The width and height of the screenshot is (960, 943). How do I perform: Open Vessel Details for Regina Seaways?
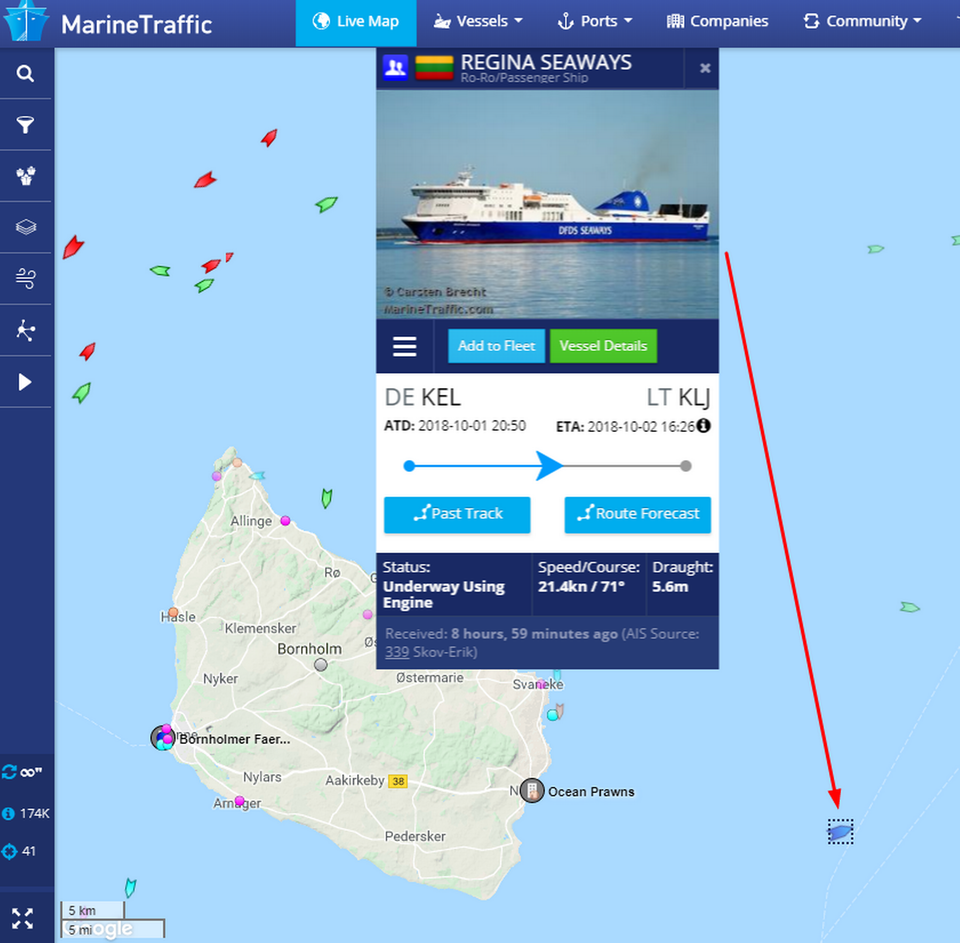(603, 346)
